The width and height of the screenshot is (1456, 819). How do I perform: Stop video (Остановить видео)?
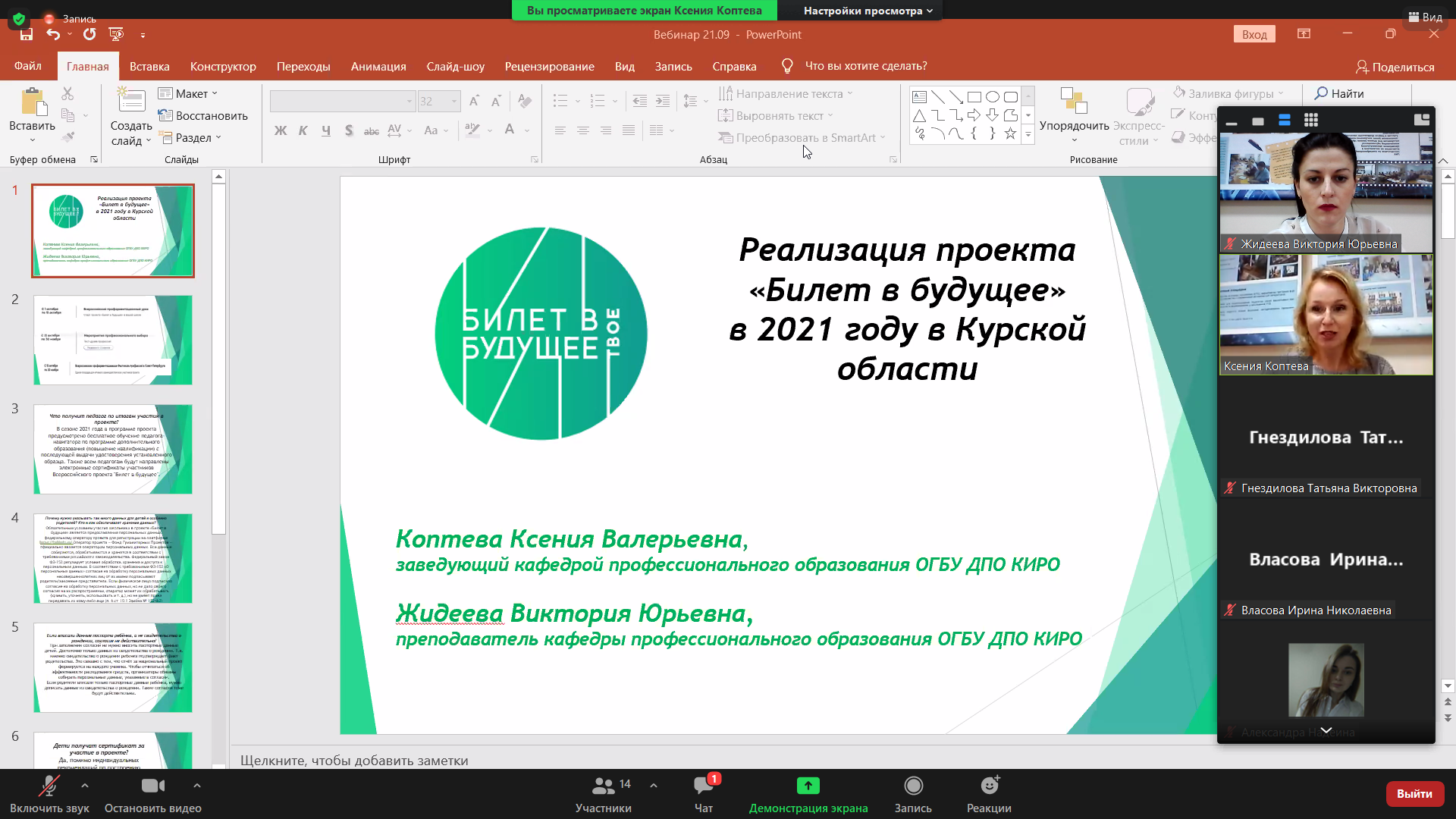(153, 794)
